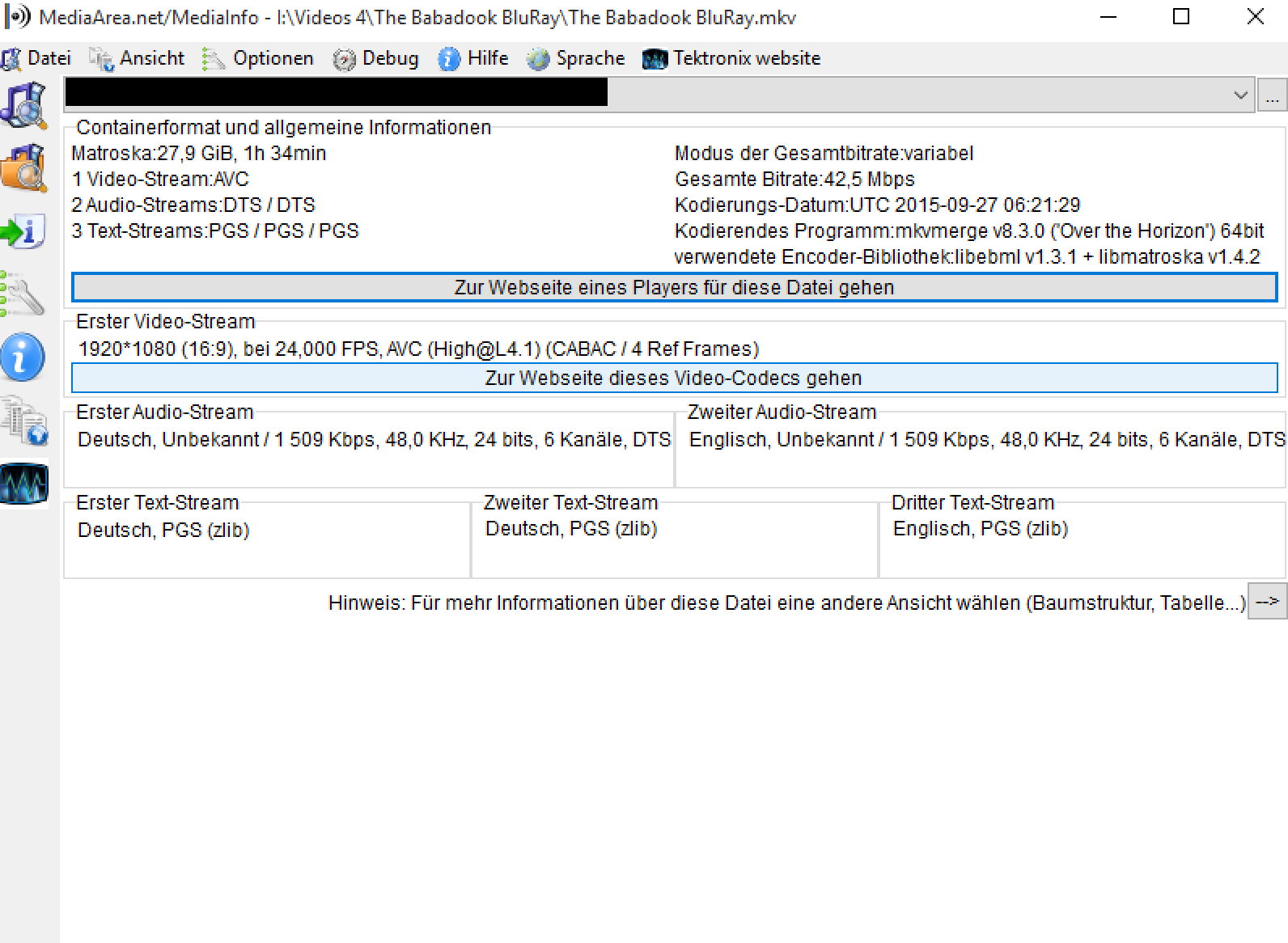The image size is (1288, 943).
Task: Click the 'Erster Video-Stream' group label
Action: pyautogui.click(x=166, y=321)
